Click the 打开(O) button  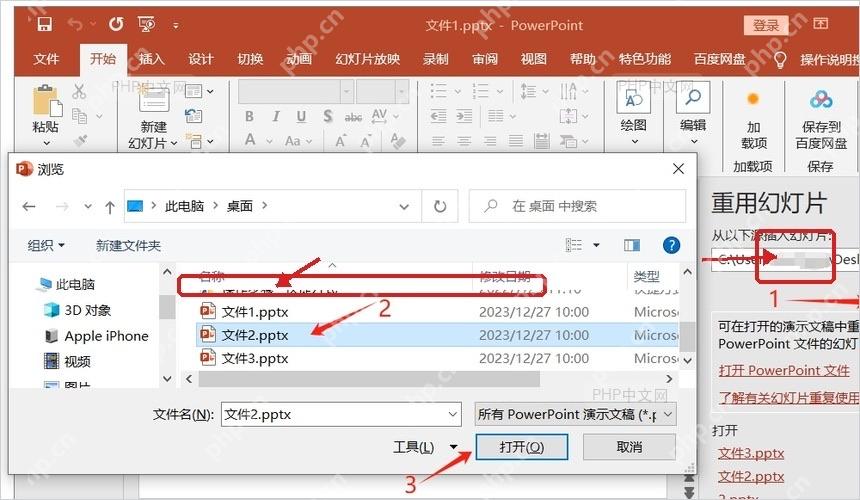tap(522, 447)
